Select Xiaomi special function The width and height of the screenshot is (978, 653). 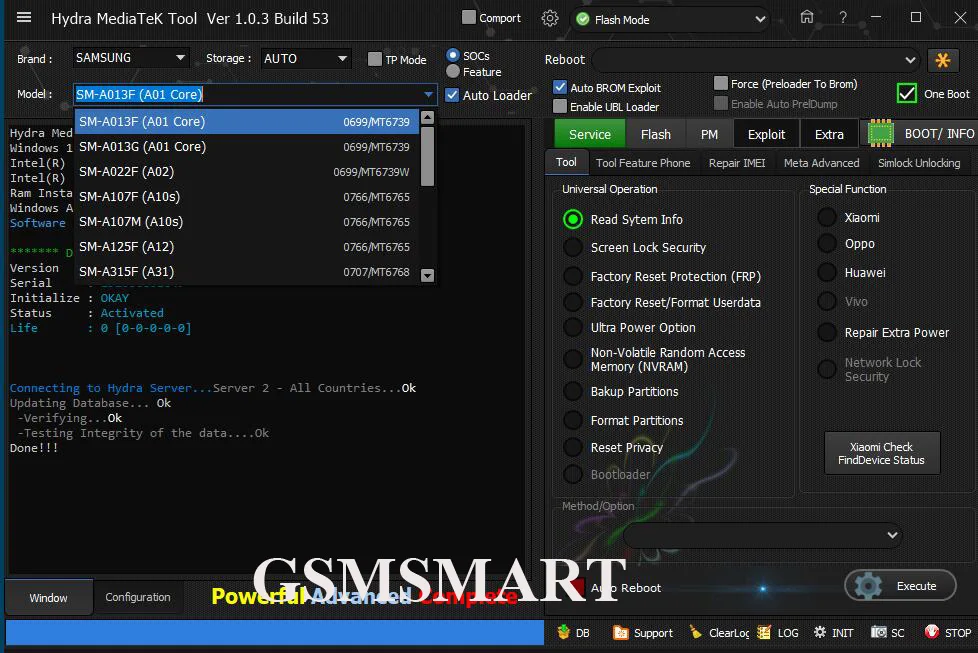click(x=827, y=217)
